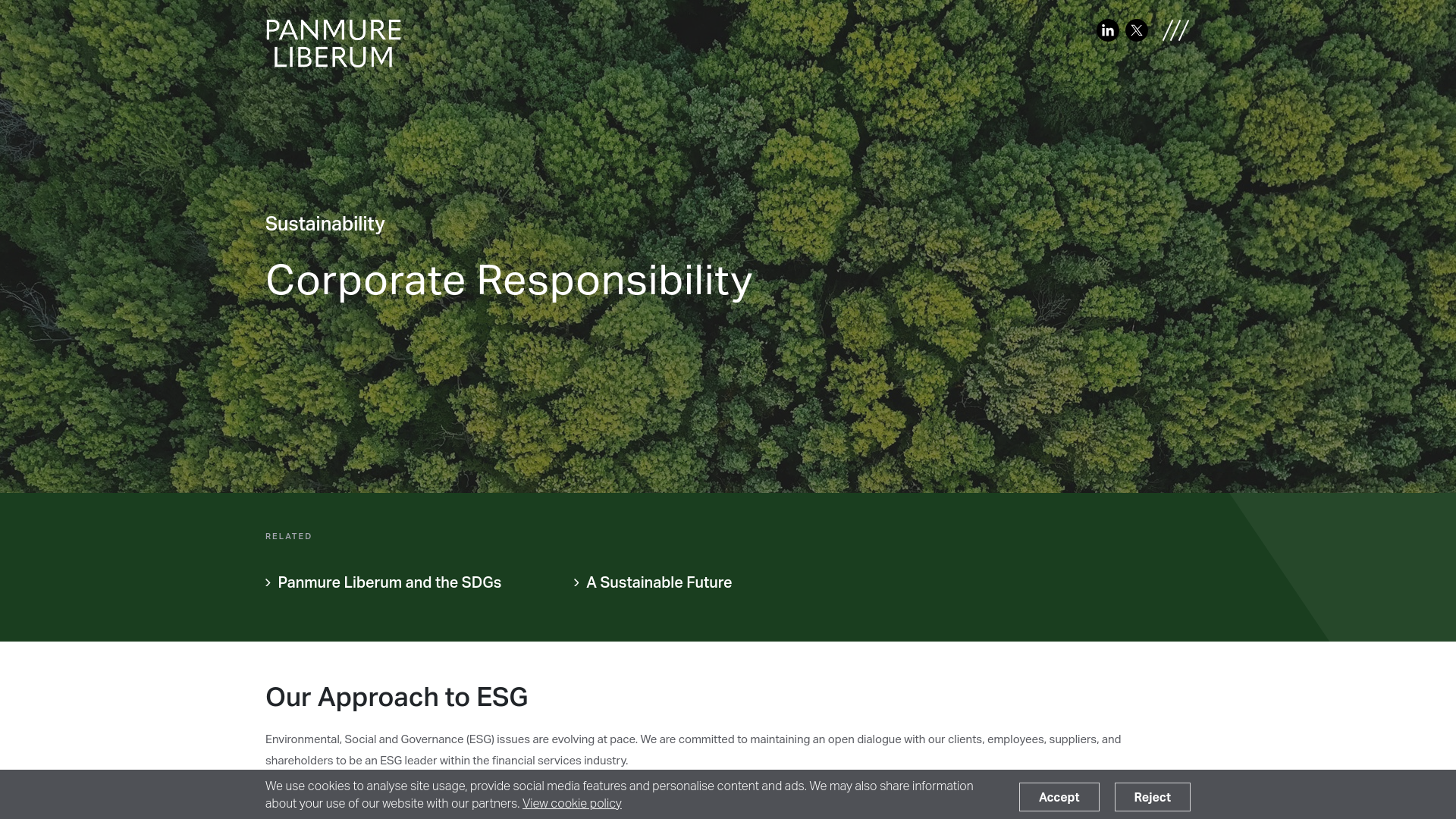Click the Corporate Responsibility heading
The width and height of the screenshot is (1456, 819).
pos(509,280)
